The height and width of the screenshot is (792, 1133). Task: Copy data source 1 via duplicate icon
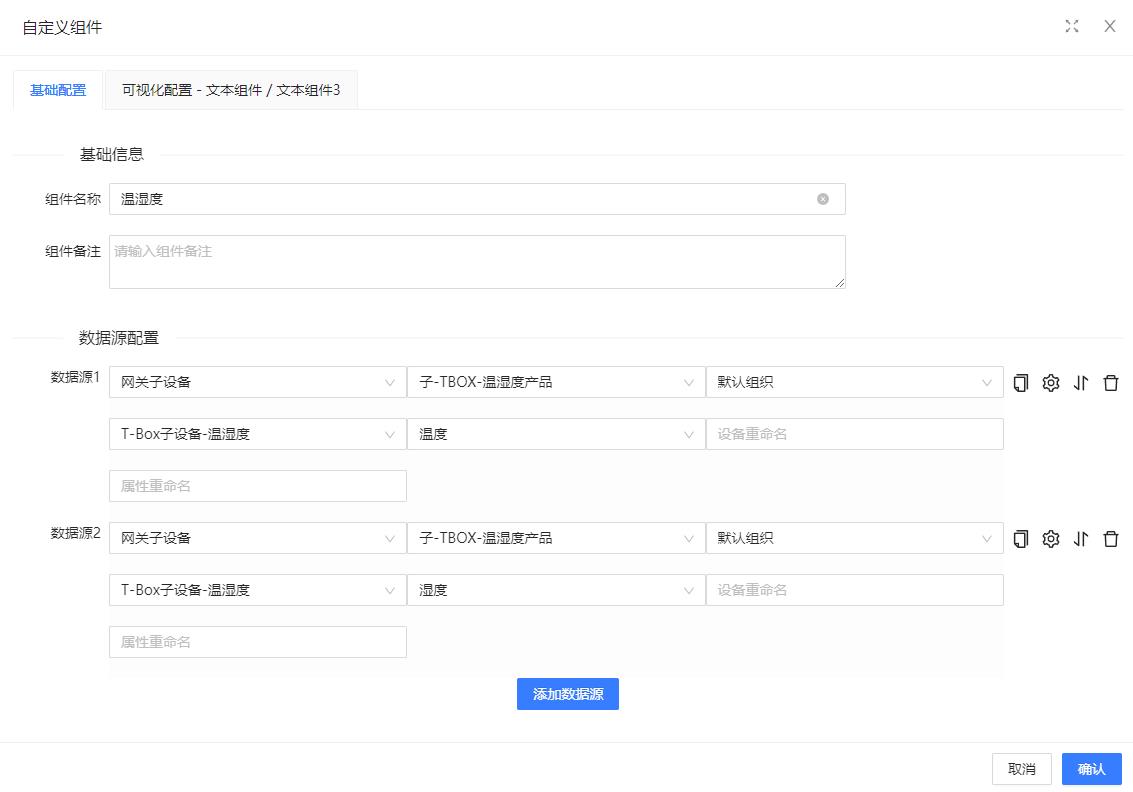(1020, 382)
